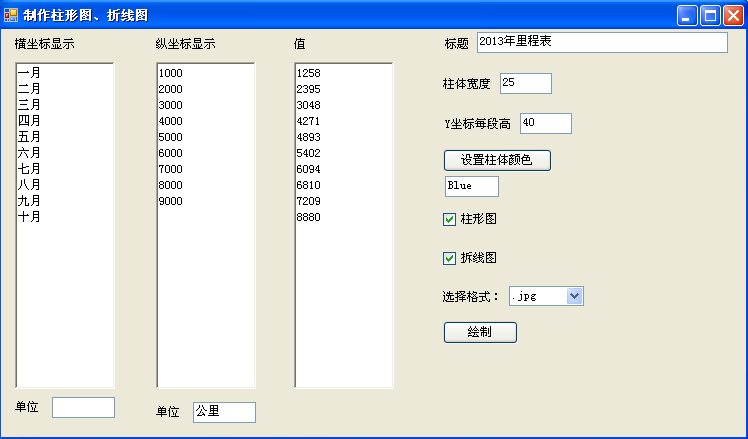Click the Blue color value box
The width and height of the screenshot is (748, 439).
click(471, 186)
